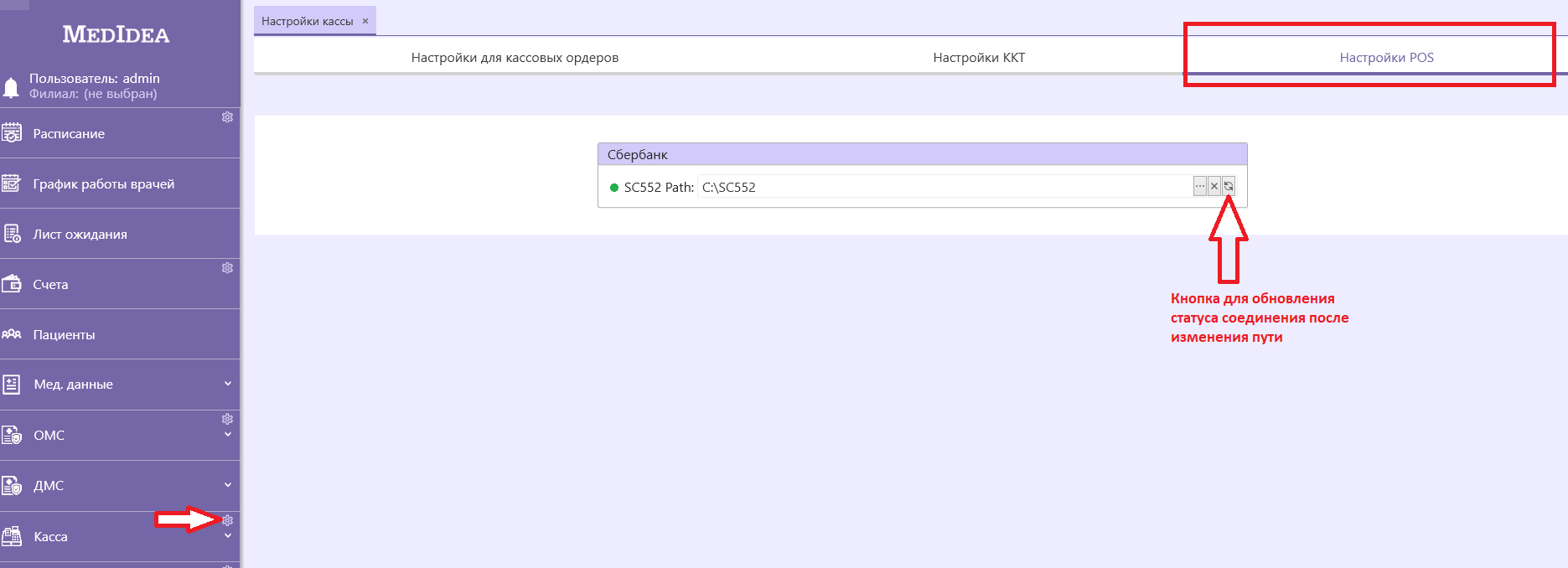Click the График работы врачей icon
Image resolution: width=1568 pixels, height=568 pixels.
[x=11, y=183]
